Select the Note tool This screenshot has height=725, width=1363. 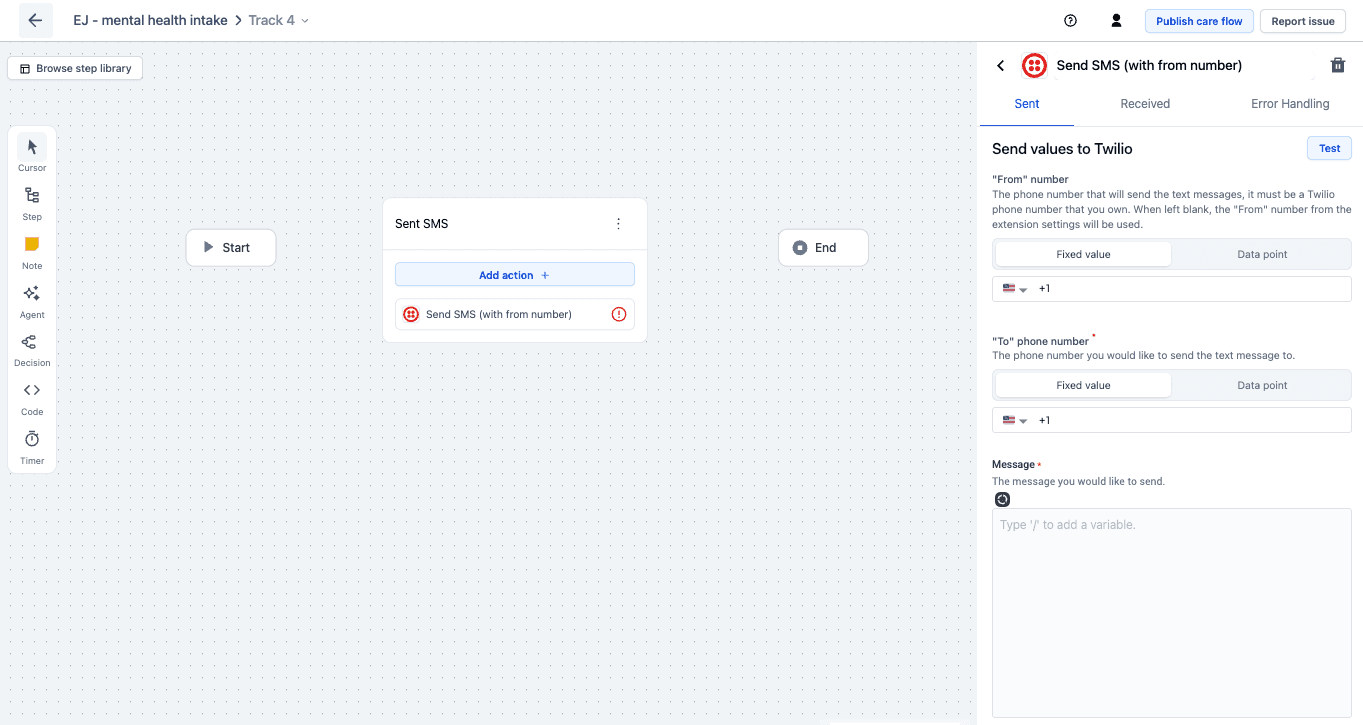click(x=32, y=251)
